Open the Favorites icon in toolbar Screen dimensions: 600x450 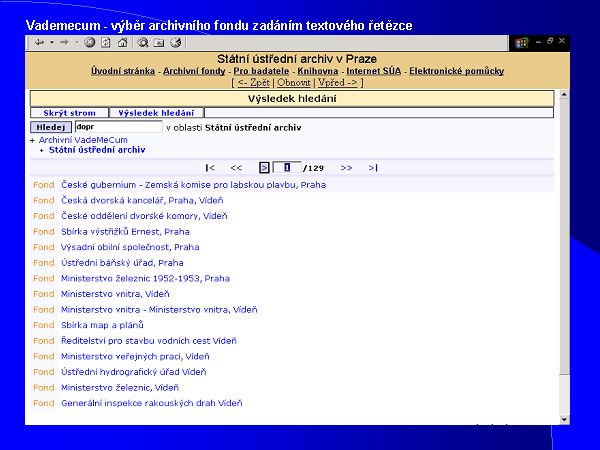click(159, 43)
